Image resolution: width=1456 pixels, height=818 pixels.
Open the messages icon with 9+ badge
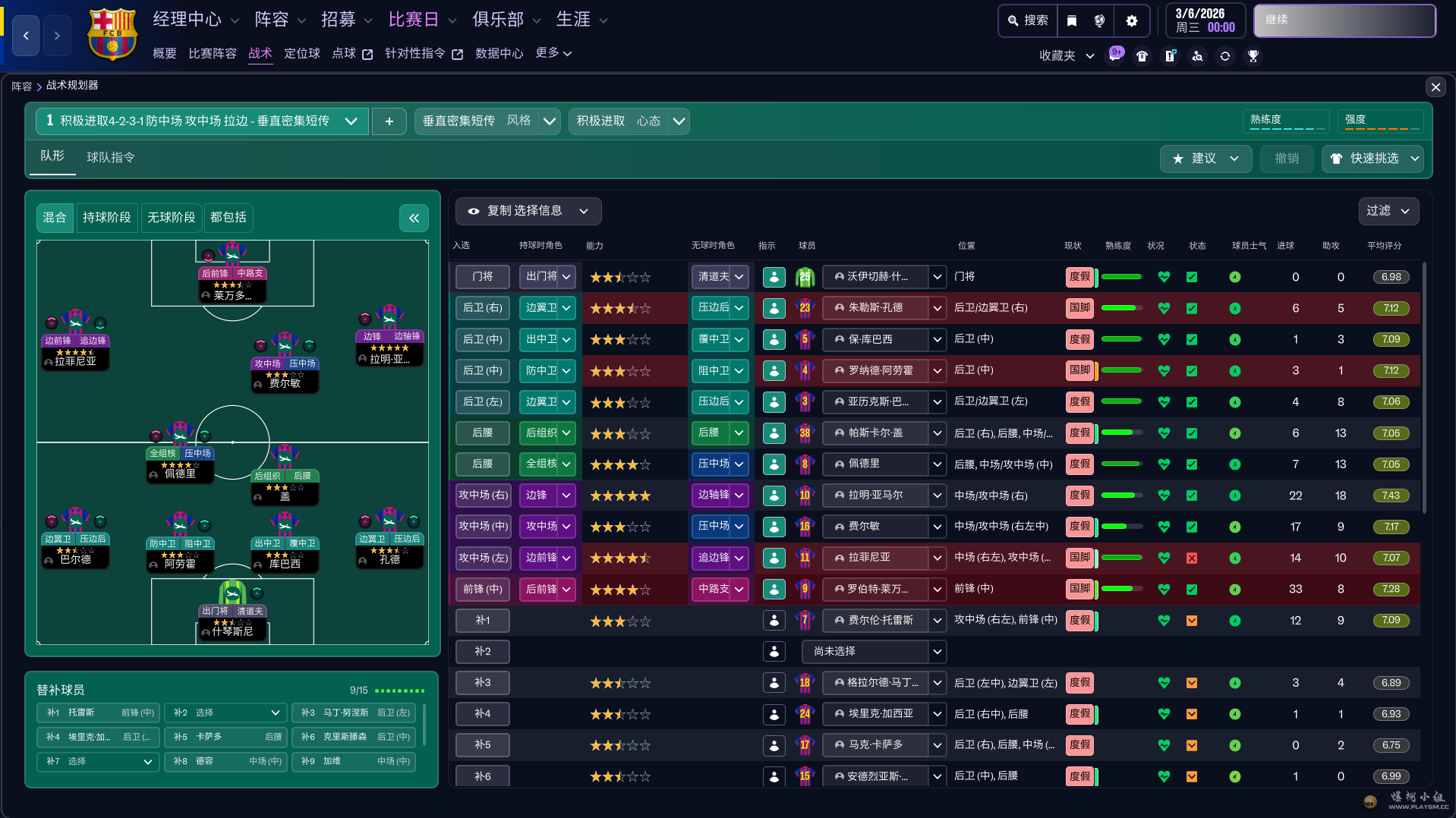tap(1115, 55)
